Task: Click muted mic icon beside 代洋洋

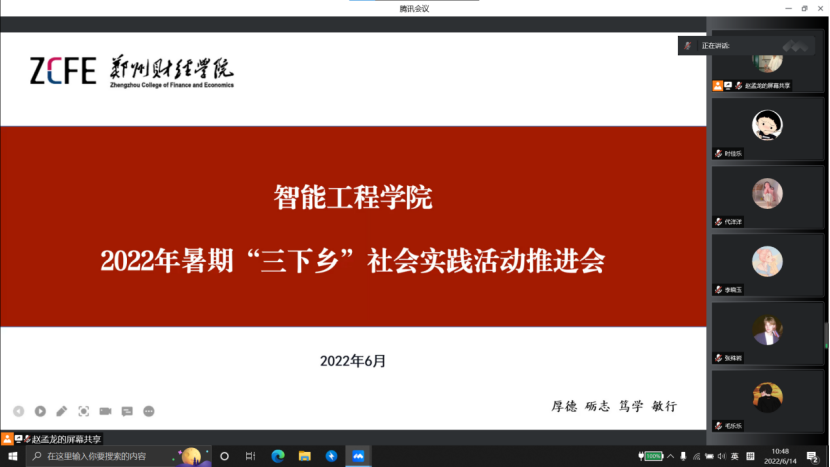Action: coord(718,222)
